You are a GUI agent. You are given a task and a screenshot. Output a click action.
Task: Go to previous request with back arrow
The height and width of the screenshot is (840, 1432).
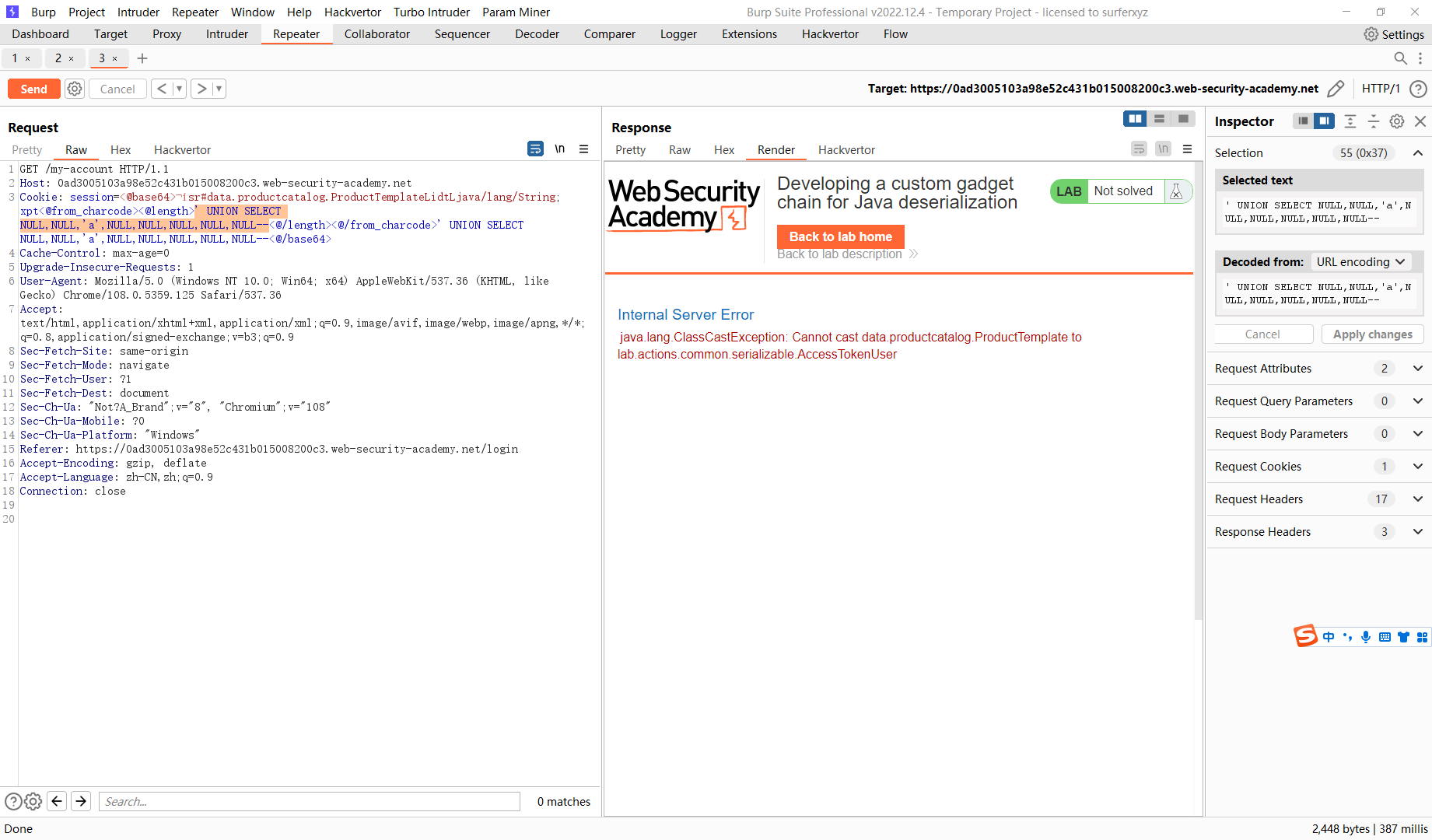(x=161, y=89)
